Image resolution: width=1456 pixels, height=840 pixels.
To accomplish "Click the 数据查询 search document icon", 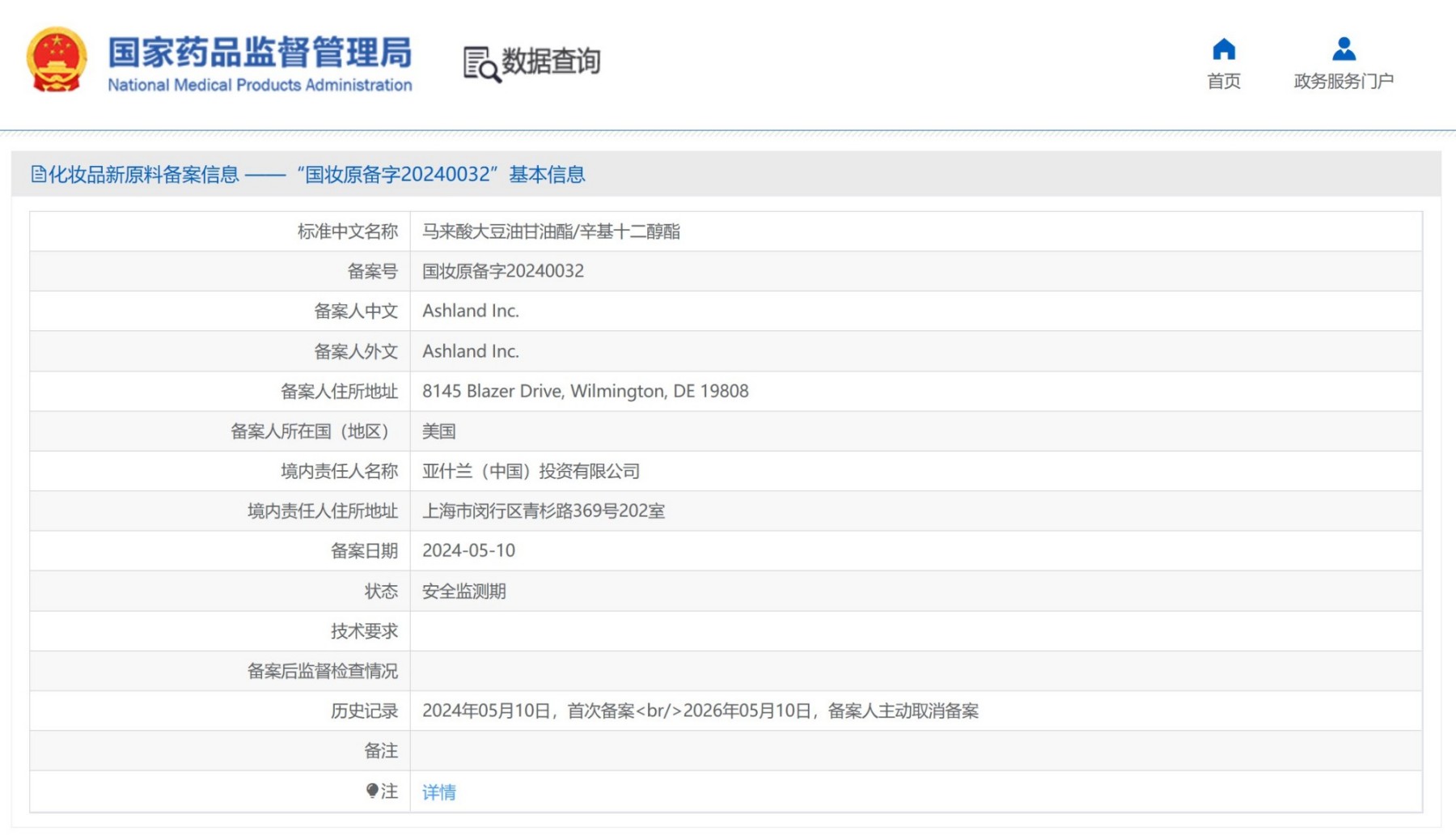I will [x=481, y=64].
